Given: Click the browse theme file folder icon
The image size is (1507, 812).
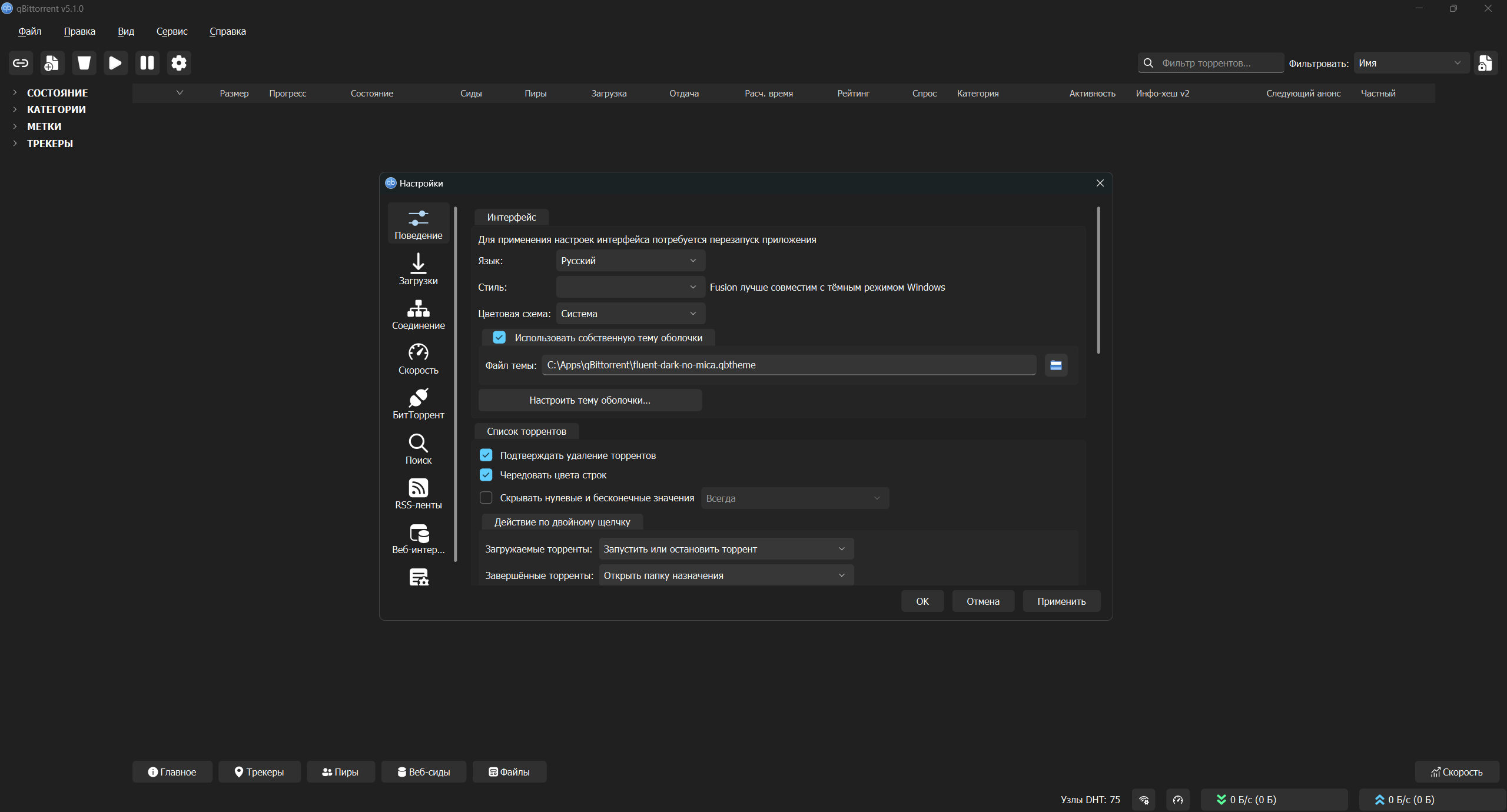Looking at the screenshot, I should click(x=1056, y=365).
